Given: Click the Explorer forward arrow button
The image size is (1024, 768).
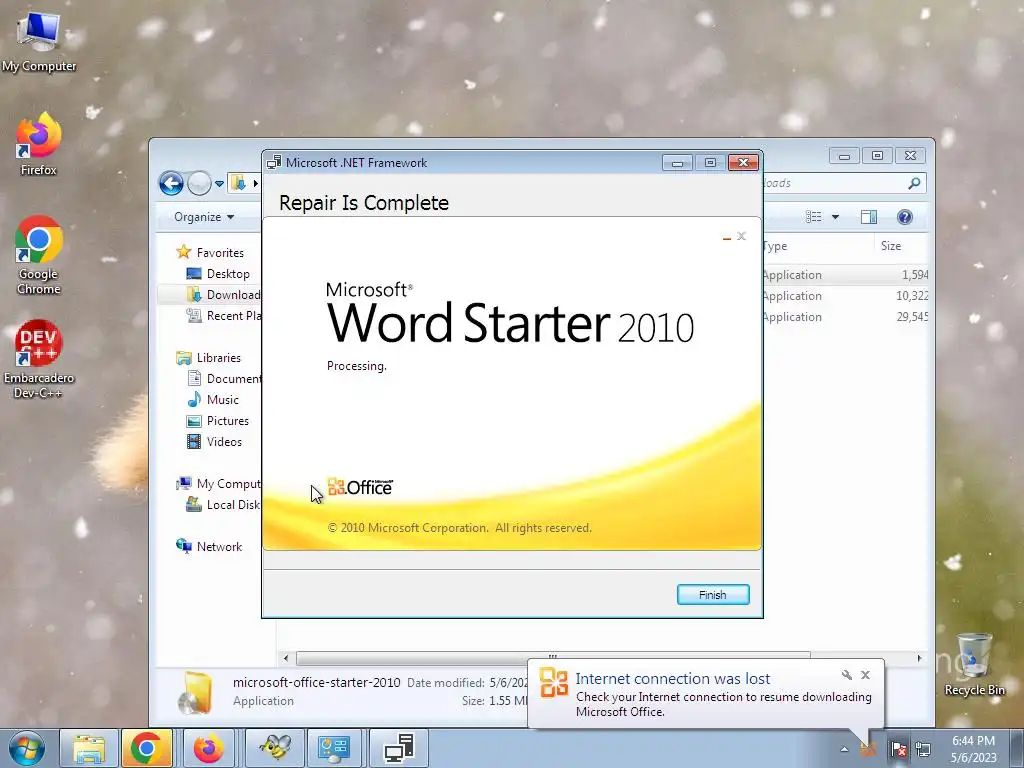Looking at the screenshot, I should click(199, 184).
